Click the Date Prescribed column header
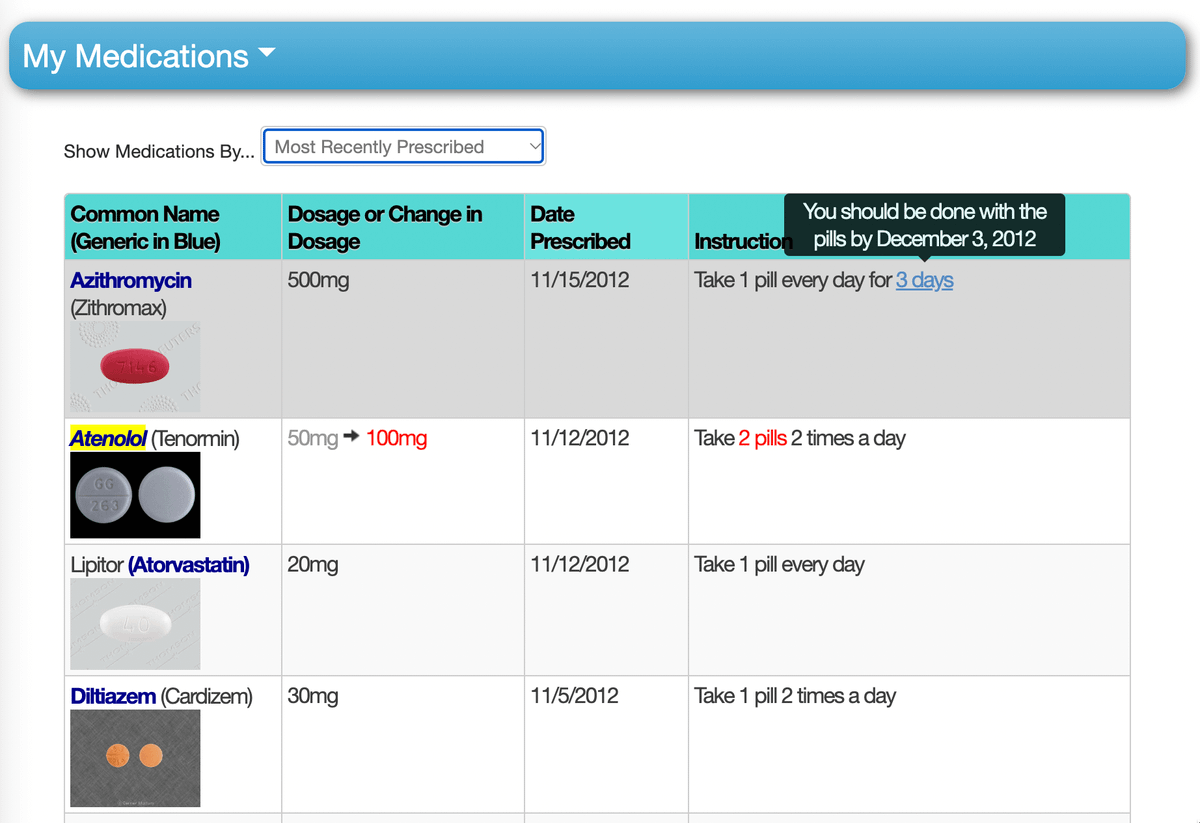This screenshot has width=1200, height=823. [x=580, y=227]
